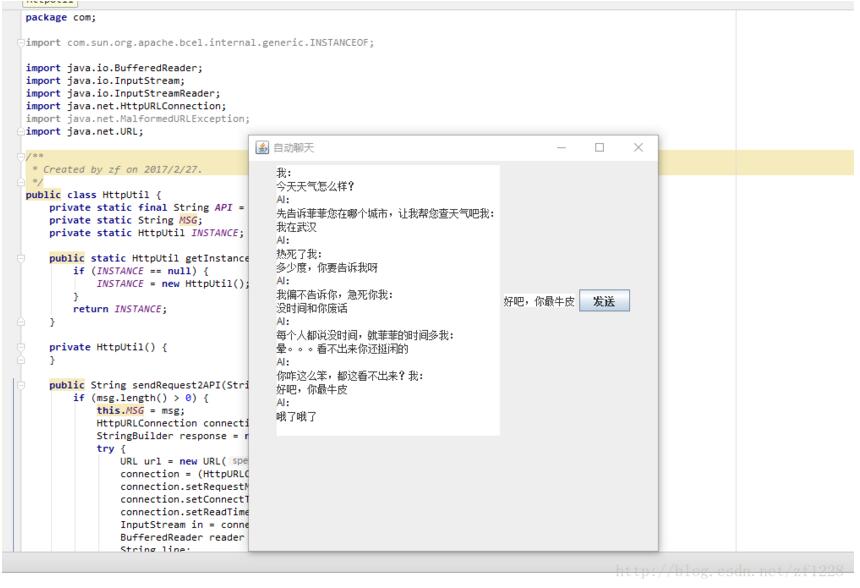The height and width of the screenshot is (588, 860).
Task: Click greyed import java.net.MalformedURLException line
Action: (138, 118)
